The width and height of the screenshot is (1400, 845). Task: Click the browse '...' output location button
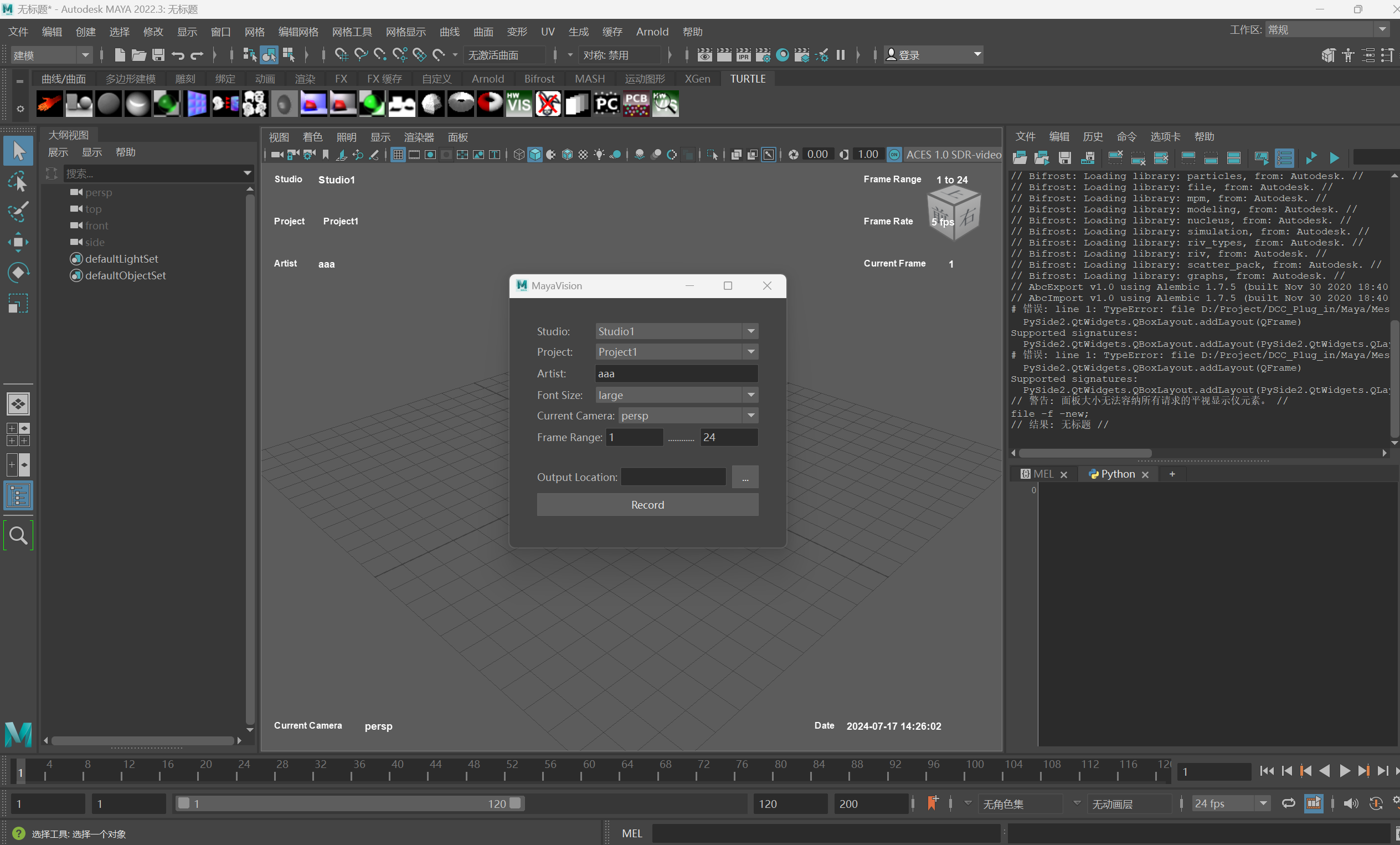745,478
